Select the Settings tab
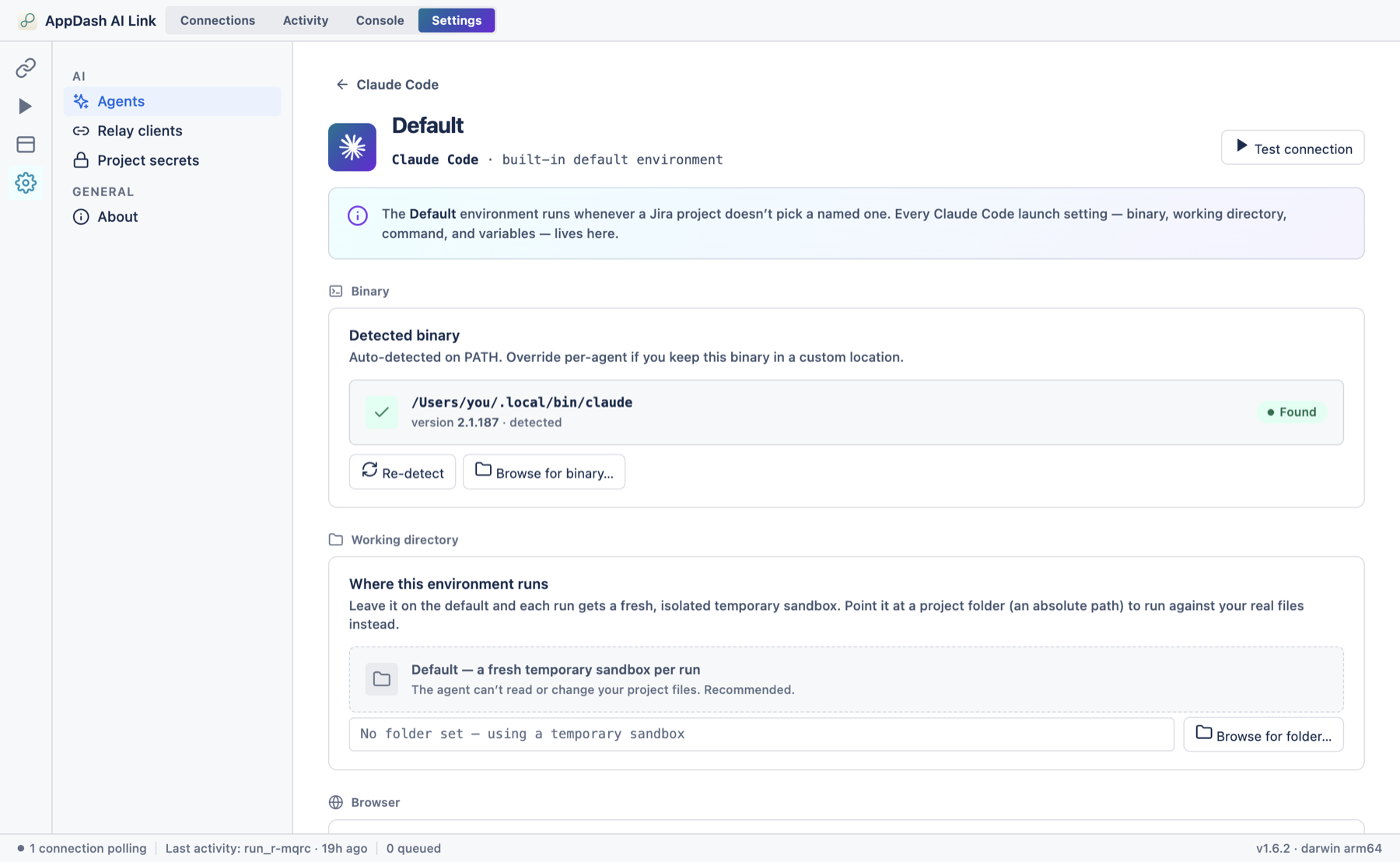 tap(457, 20)
